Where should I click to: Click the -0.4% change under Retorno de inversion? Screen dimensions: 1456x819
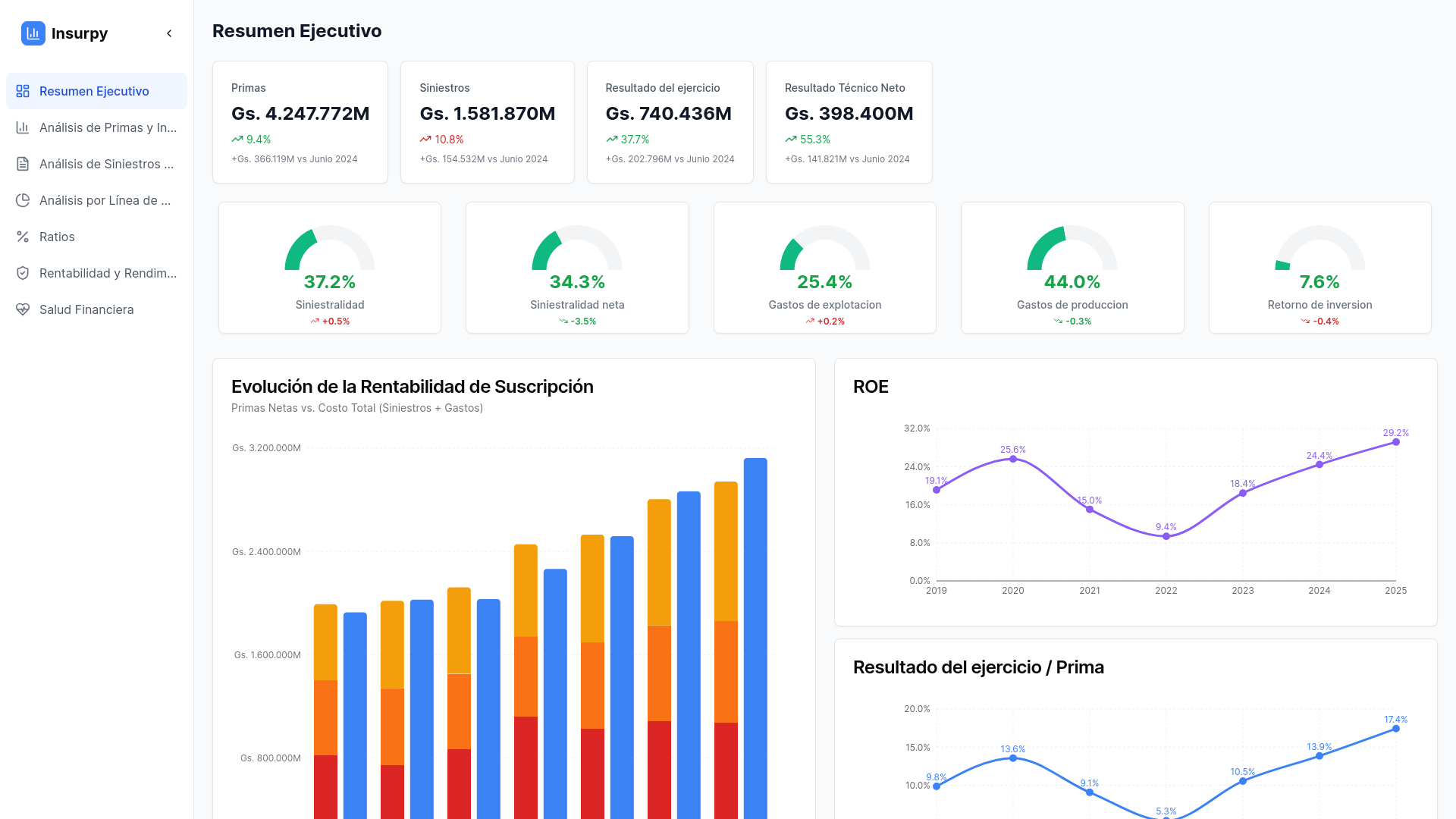pyautogui.click(x=1319, y=322)
